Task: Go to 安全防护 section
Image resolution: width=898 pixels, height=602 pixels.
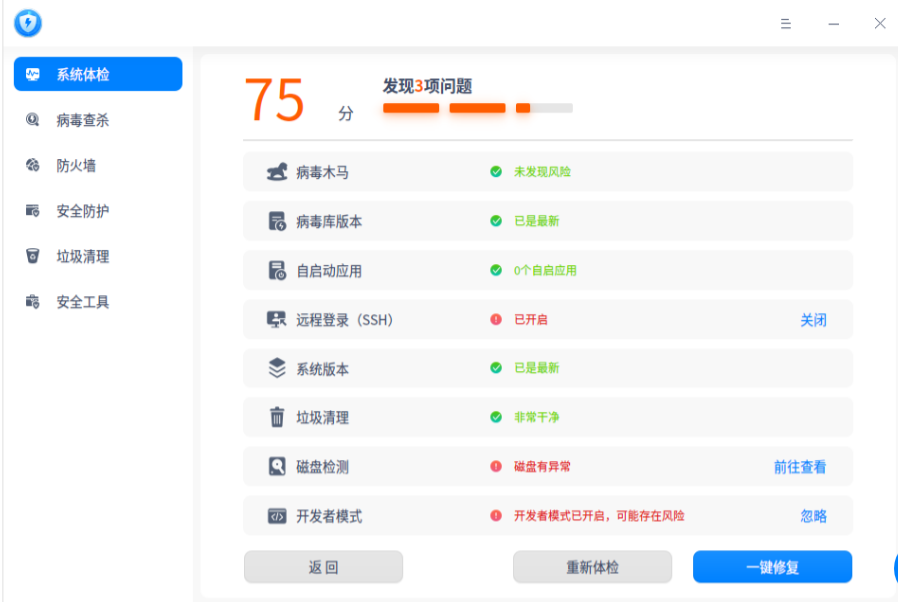Action: tap(98, 211)
